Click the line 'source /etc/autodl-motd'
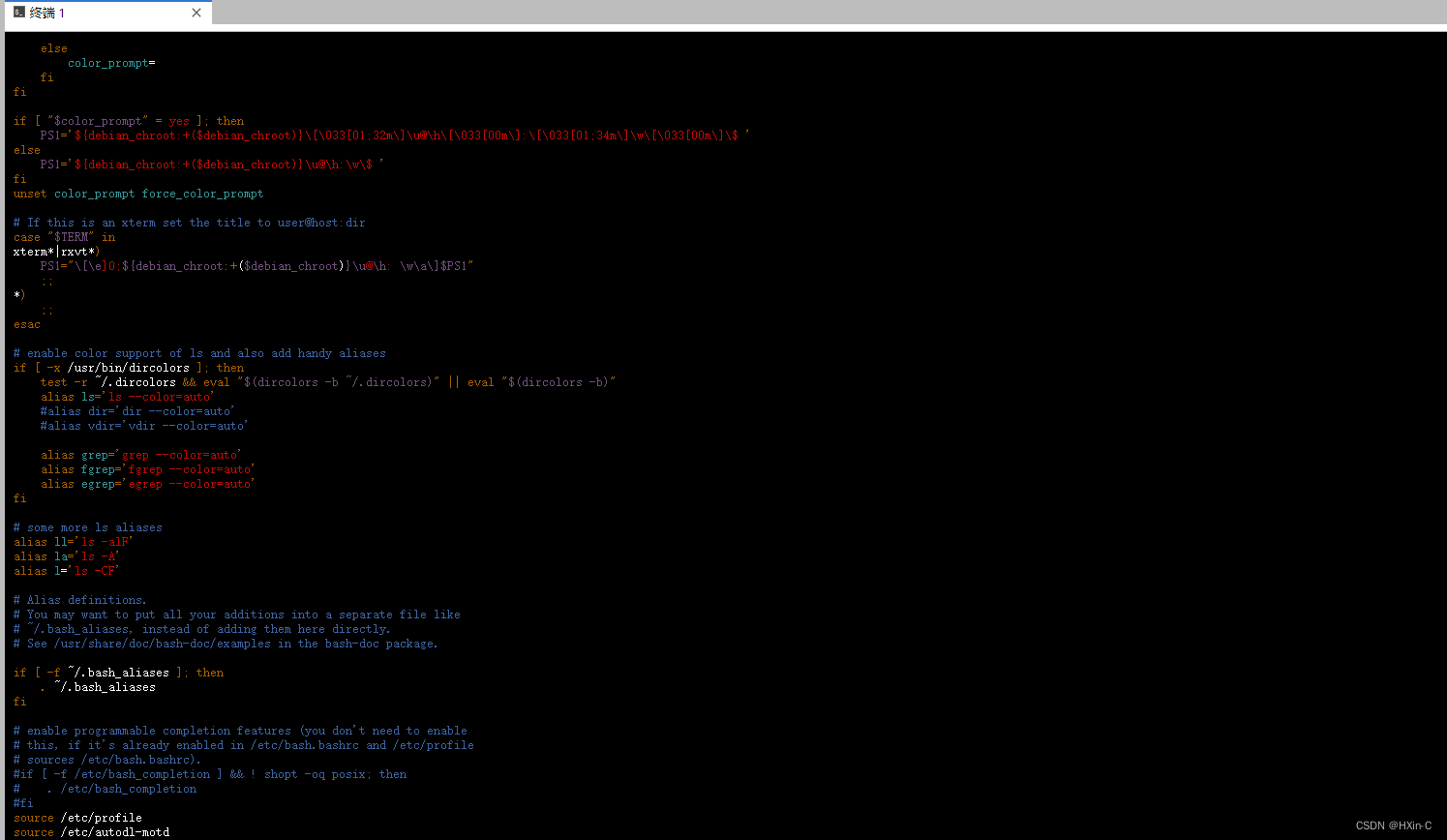The image size is (1447, 840). 91,832
